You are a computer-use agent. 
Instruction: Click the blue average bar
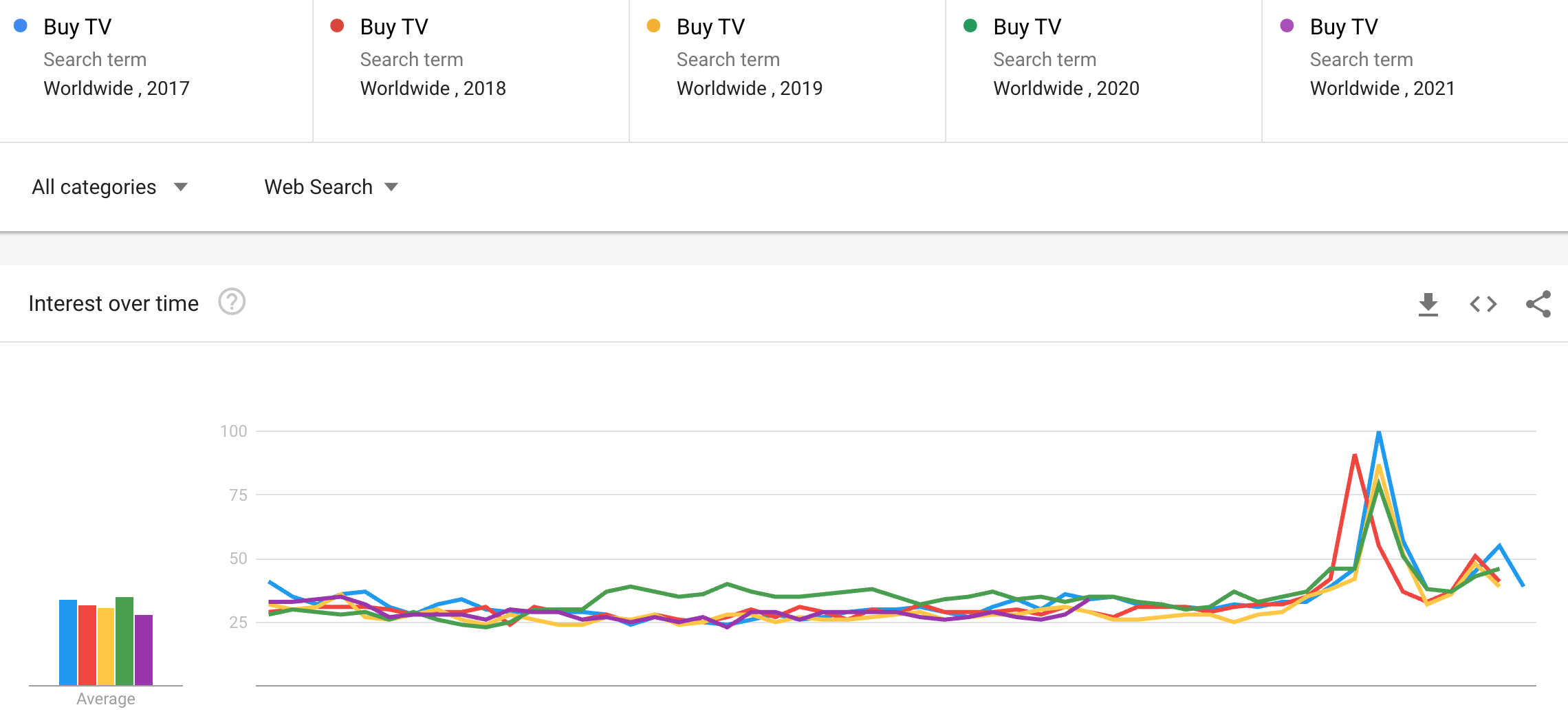click(x=68, y=642)
